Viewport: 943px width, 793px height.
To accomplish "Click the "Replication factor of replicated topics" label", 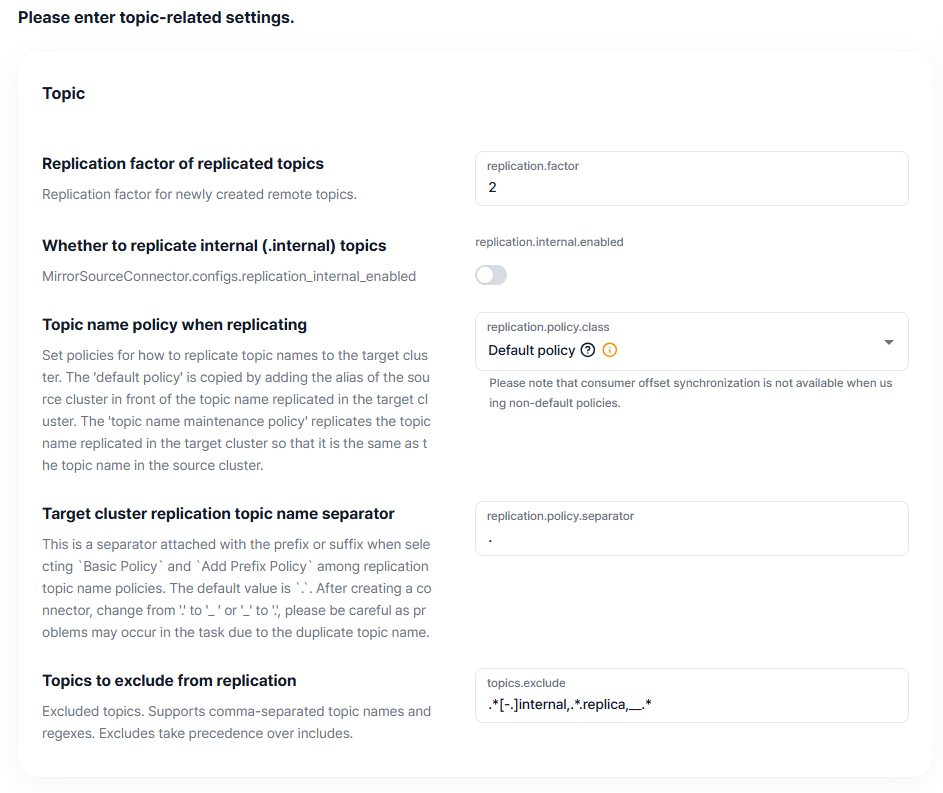I will click(x=183, y=164).
